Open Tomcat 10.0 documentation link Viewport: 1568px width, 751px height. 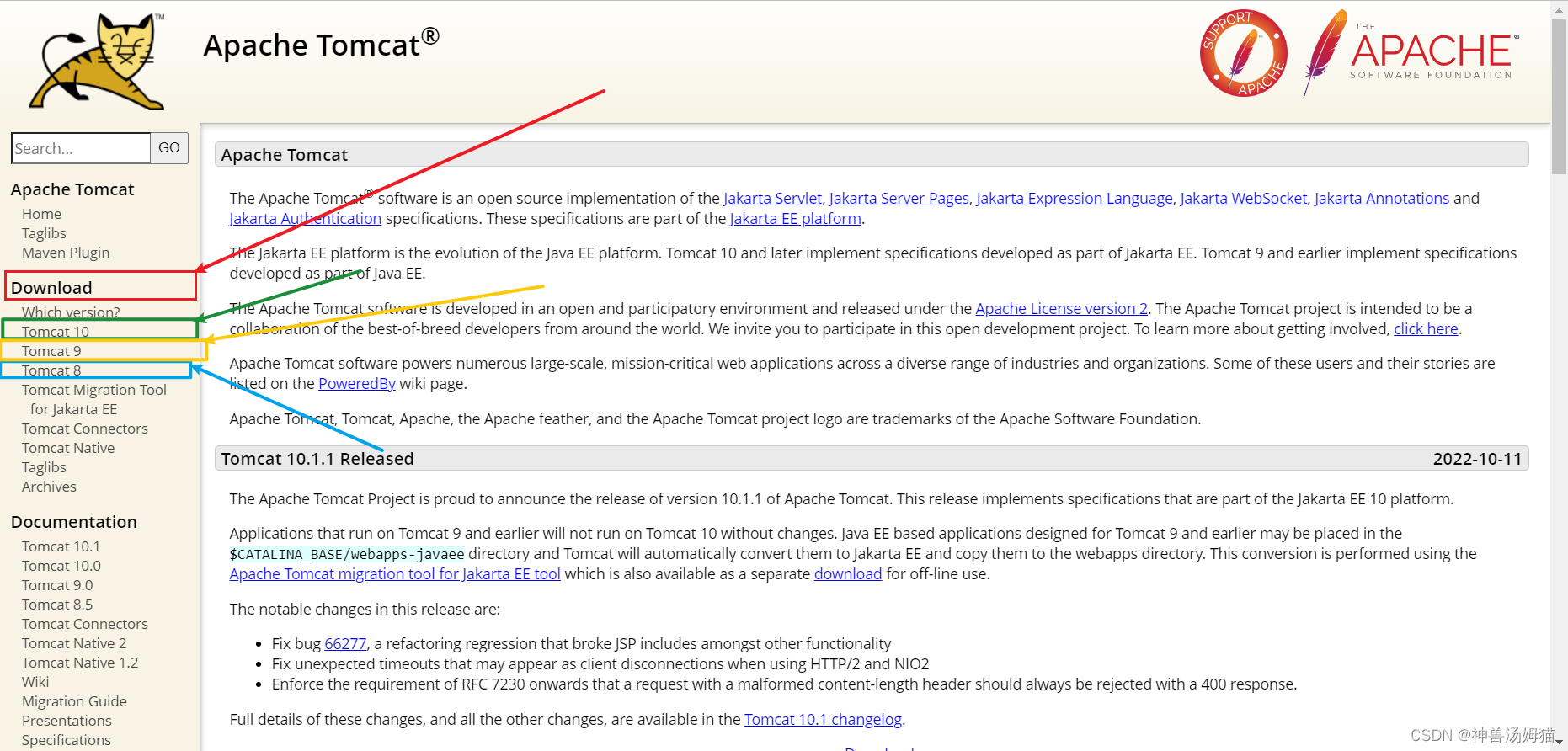point(61,566)
